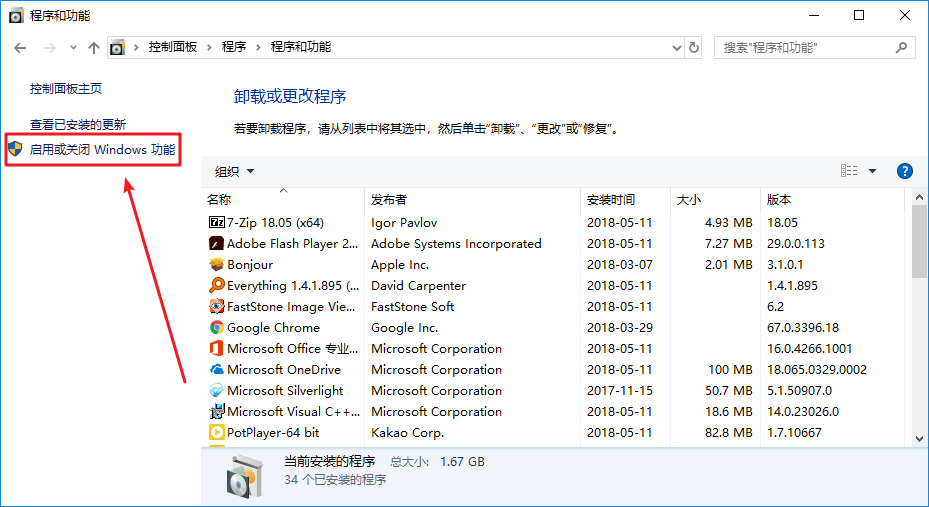Click the scrollbar up arrow
This screenshot has height=507, width=929.
coord(919,197)
